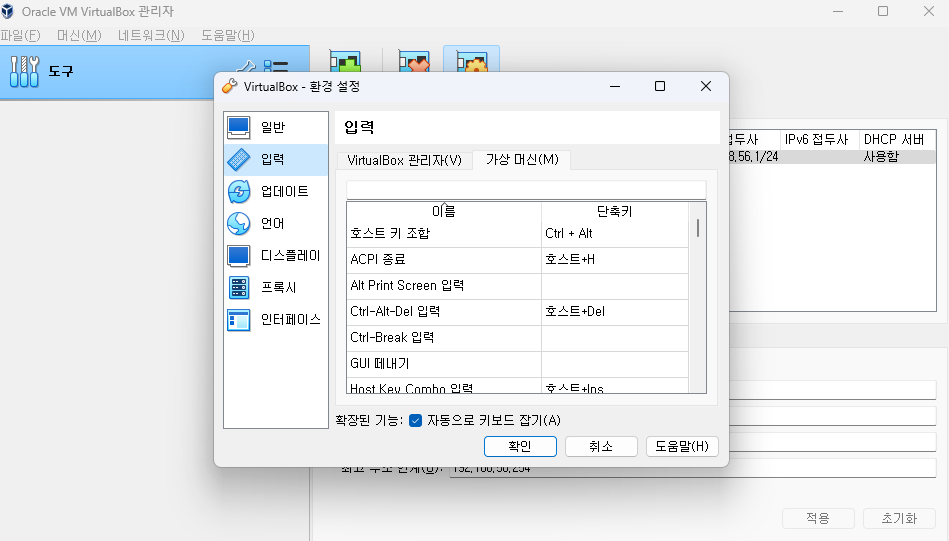The height and width of the screenshot is (541, 949).
Task: Click the network properties gear toolbar icon
Action: [x=471, y=61]
